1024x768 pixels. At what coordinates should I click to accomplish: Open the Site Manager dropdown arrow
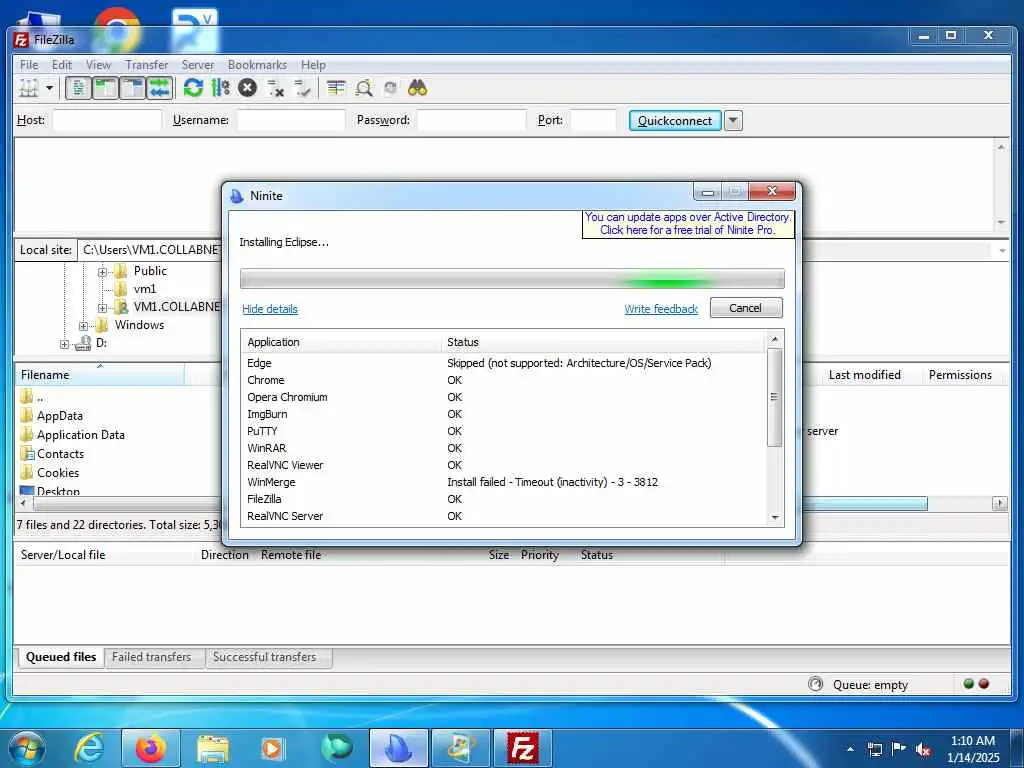49,88
